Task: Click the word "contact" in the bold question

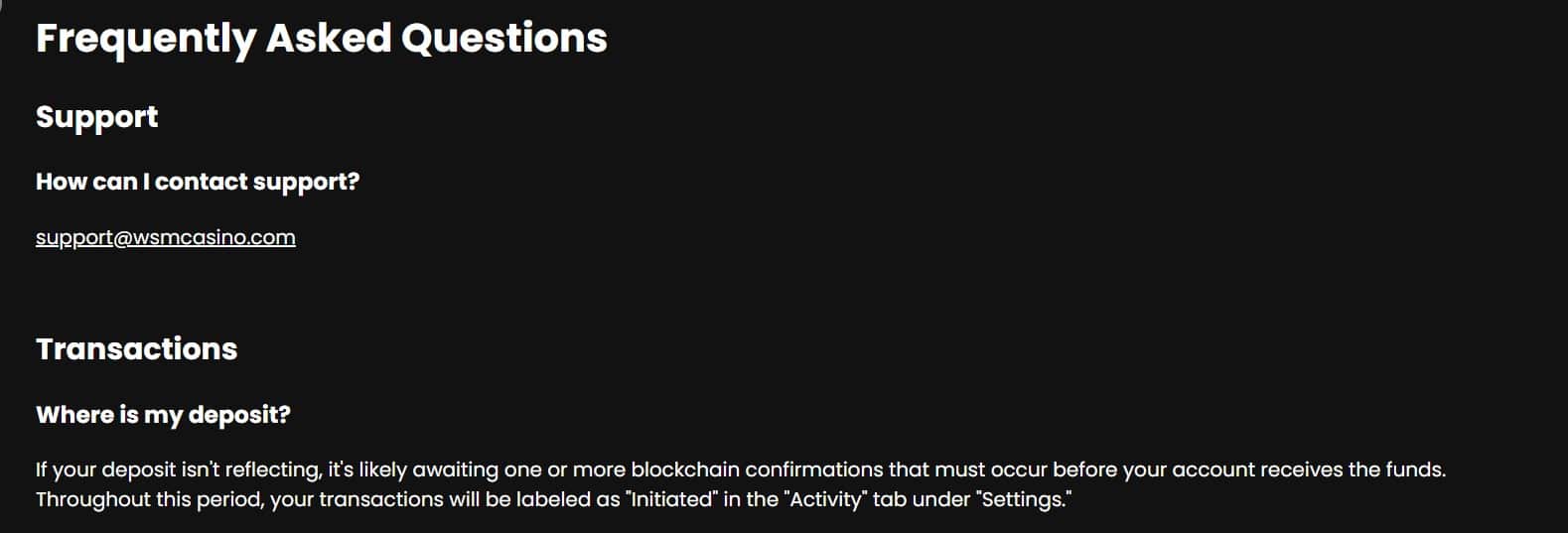Action: pos(201,182)
